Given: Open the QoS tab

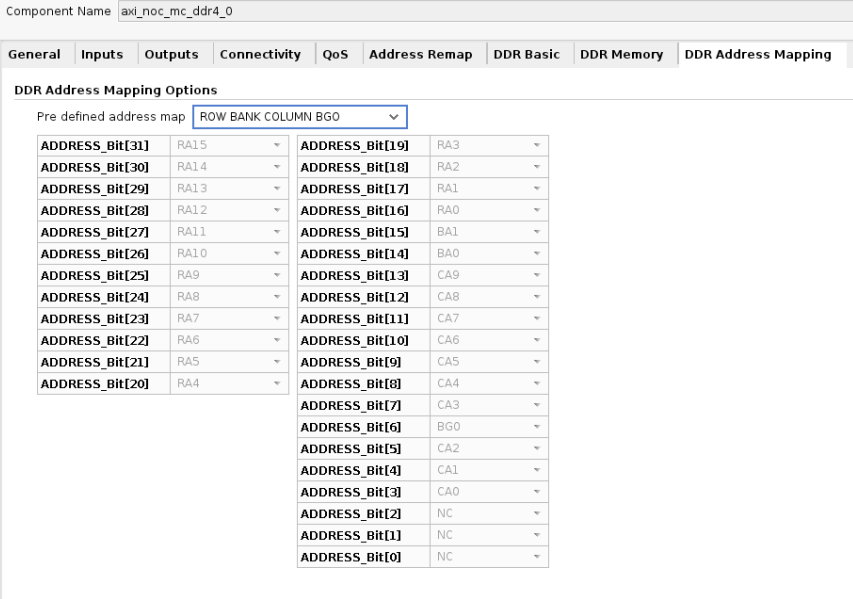Looking at the screenshot, I should point(335,54).
